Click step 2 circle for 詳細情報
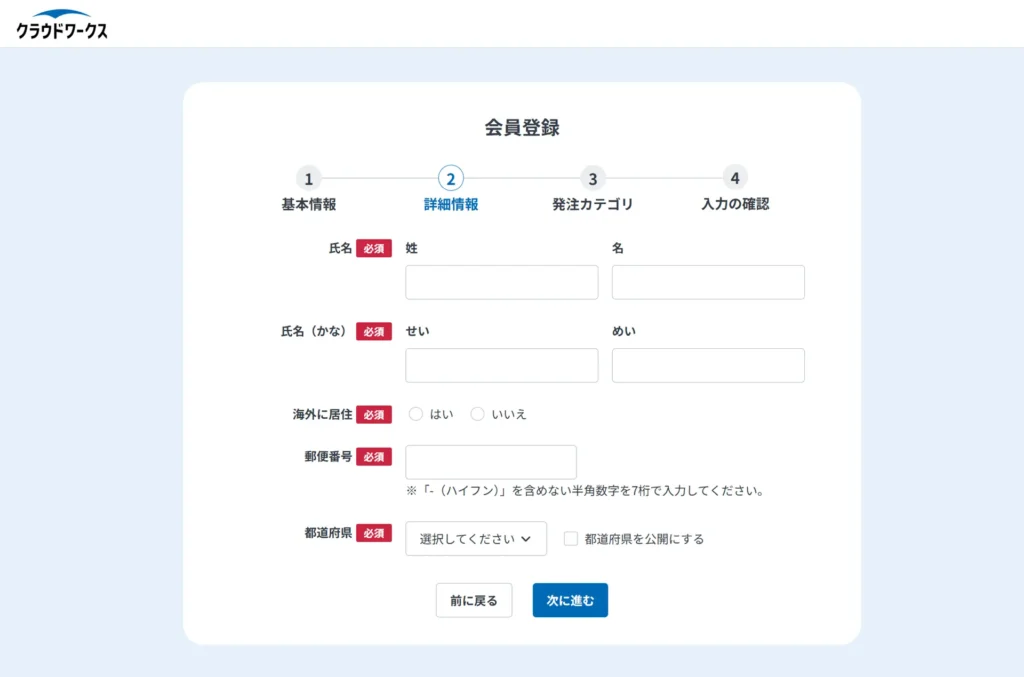 [x=450, y=179]
